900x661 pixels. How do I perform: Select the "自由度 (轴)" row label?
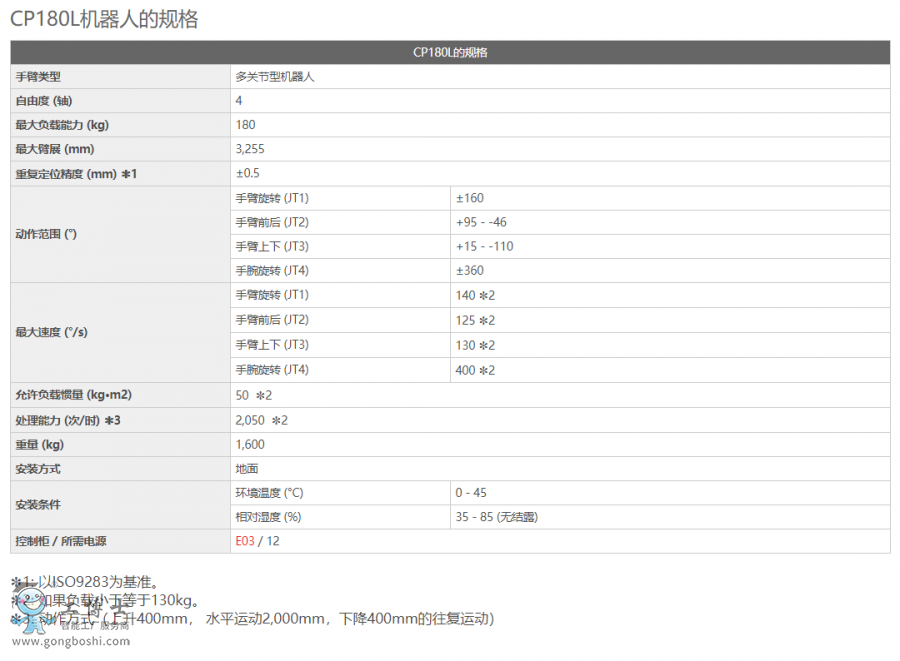tap(44, 101)
